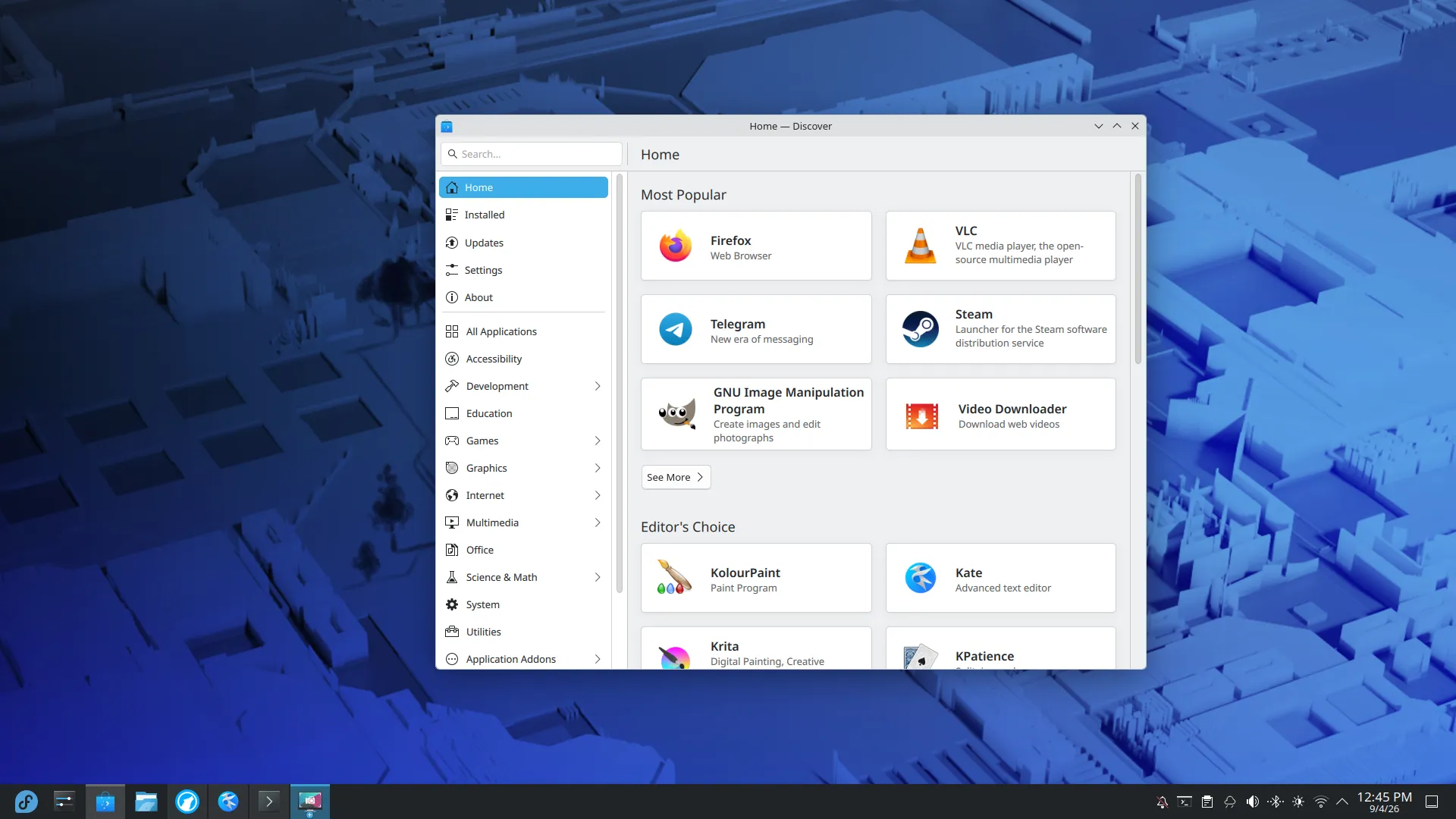This screenshot has width=1456, height=819.
Task: Open Discover Settings page
Action: click(x=523, y=270)
